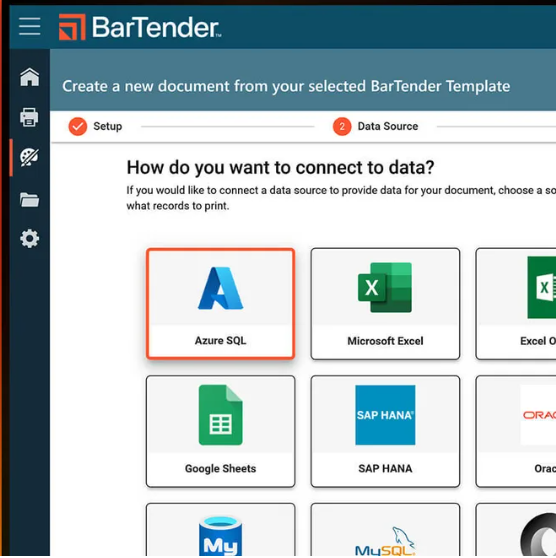The width and height of the screenshot is (556, 558).
Task: Open the folder icon in the sidebar
Action: tap(30, 200)
